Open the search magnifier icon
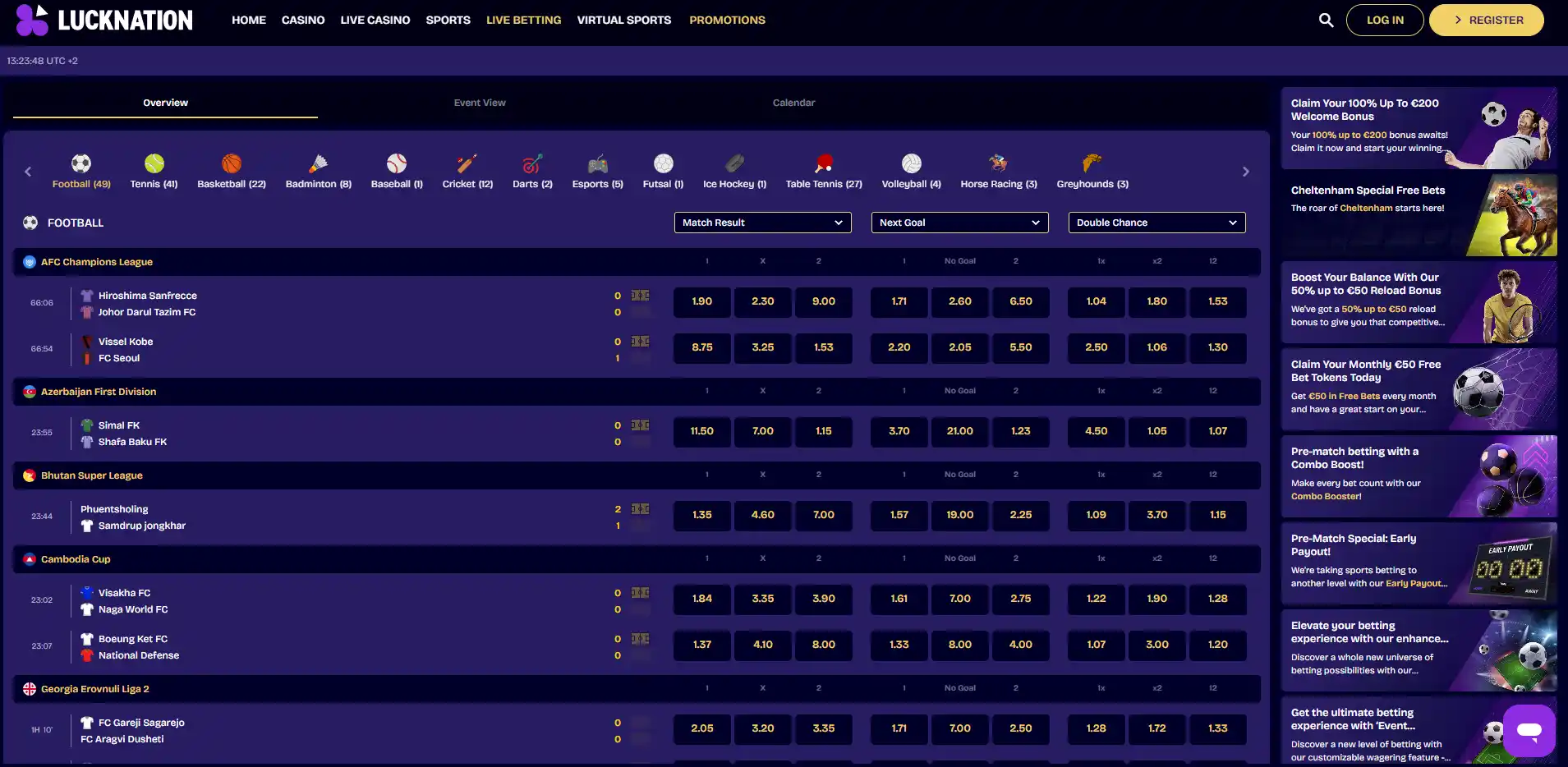Viewport: 1568px width, 767px height. tap(1326, 20)
